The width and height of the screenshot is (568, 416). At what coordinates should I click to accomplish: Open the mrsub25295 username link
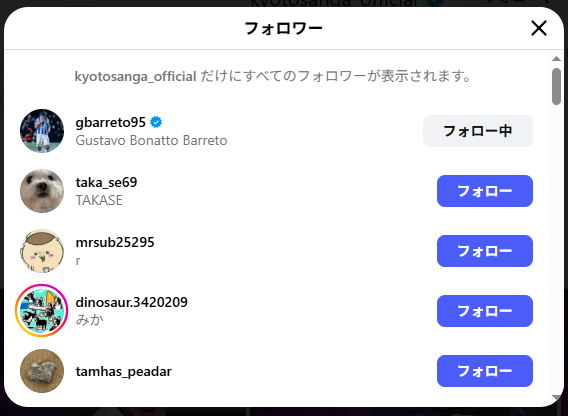coord(115,242)
